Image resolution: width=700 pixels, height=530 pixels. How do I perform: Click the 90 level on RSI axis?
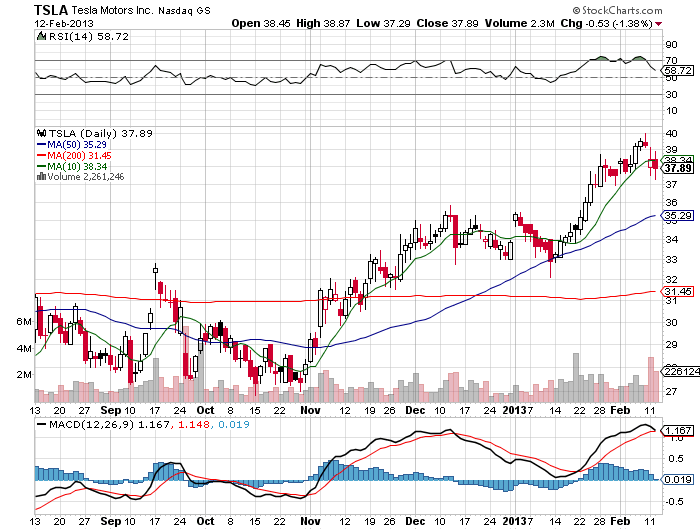coord(671,45)
